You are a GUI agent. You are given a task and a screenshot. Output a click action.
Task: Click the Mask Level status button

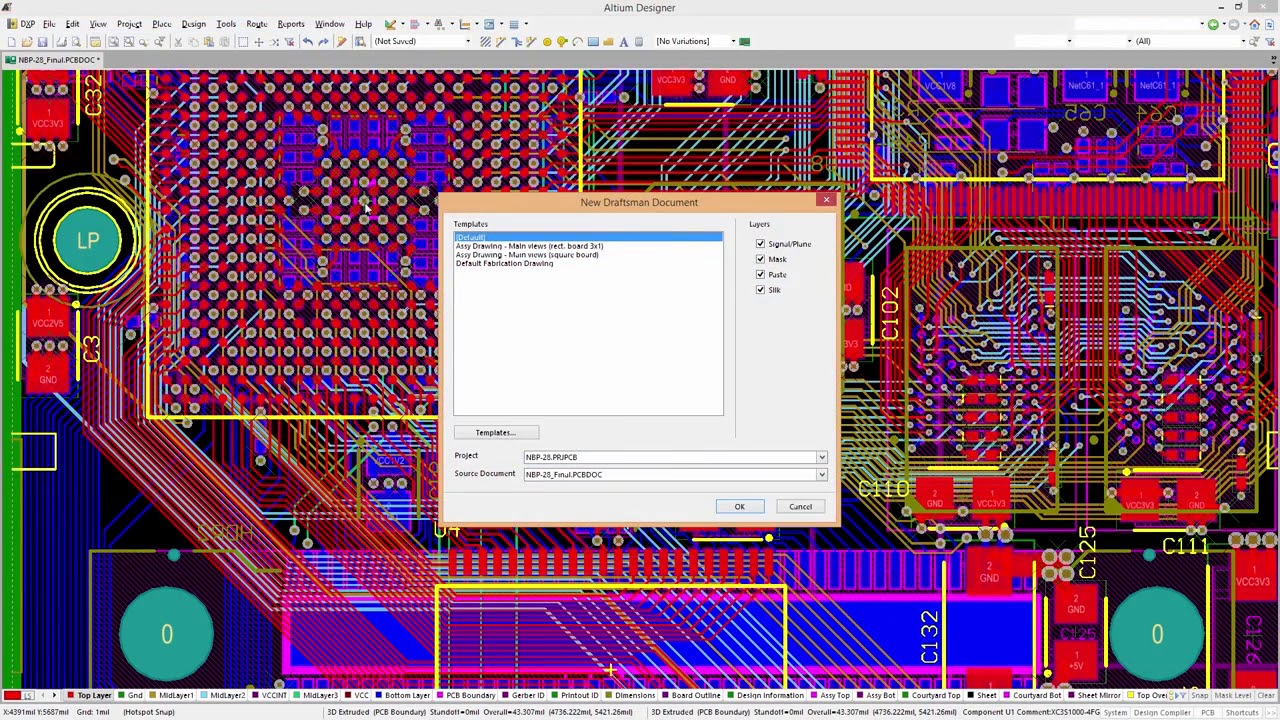point(1232,695)
